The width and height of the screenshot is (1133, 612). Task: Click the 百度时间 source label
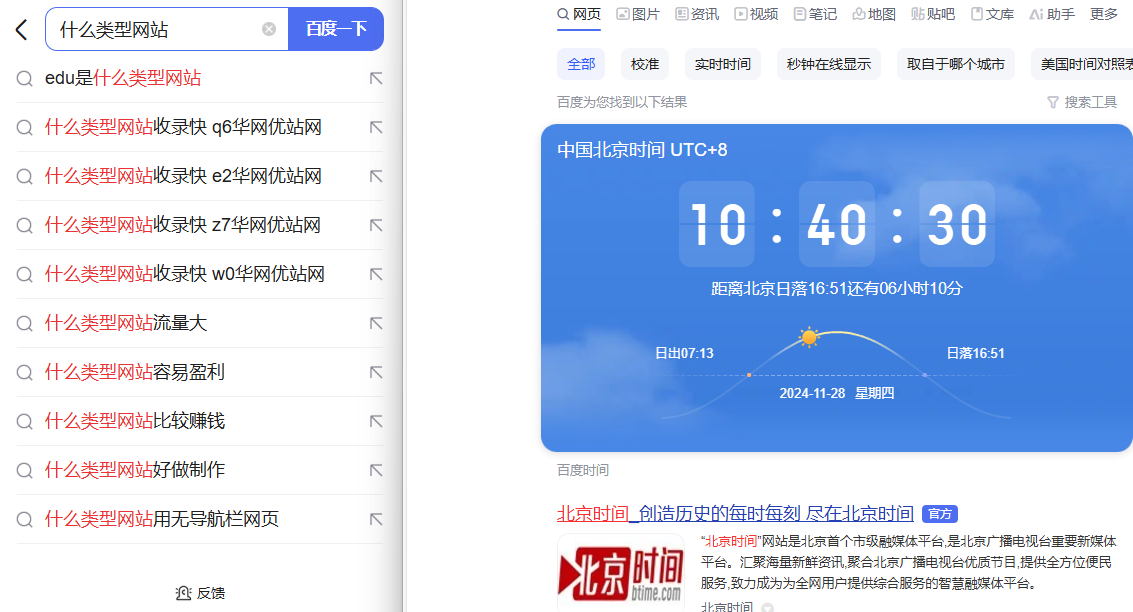[x=583, y=470]
